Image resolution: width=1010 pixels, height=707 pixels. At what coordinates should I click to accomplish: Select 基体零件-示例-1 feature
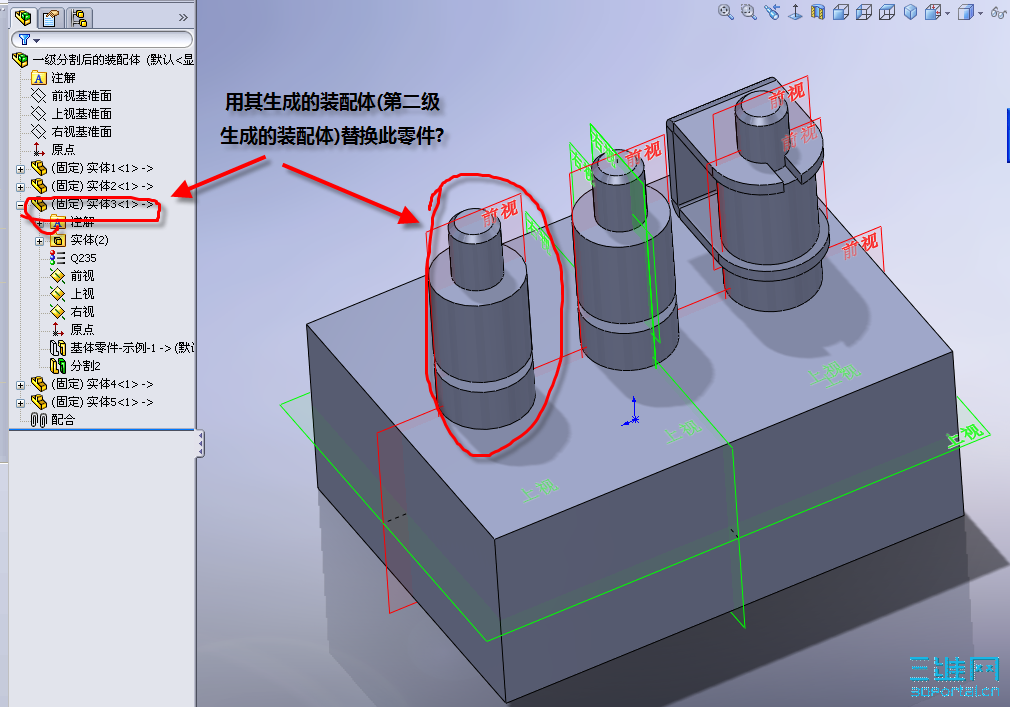[x=122, y=348]
